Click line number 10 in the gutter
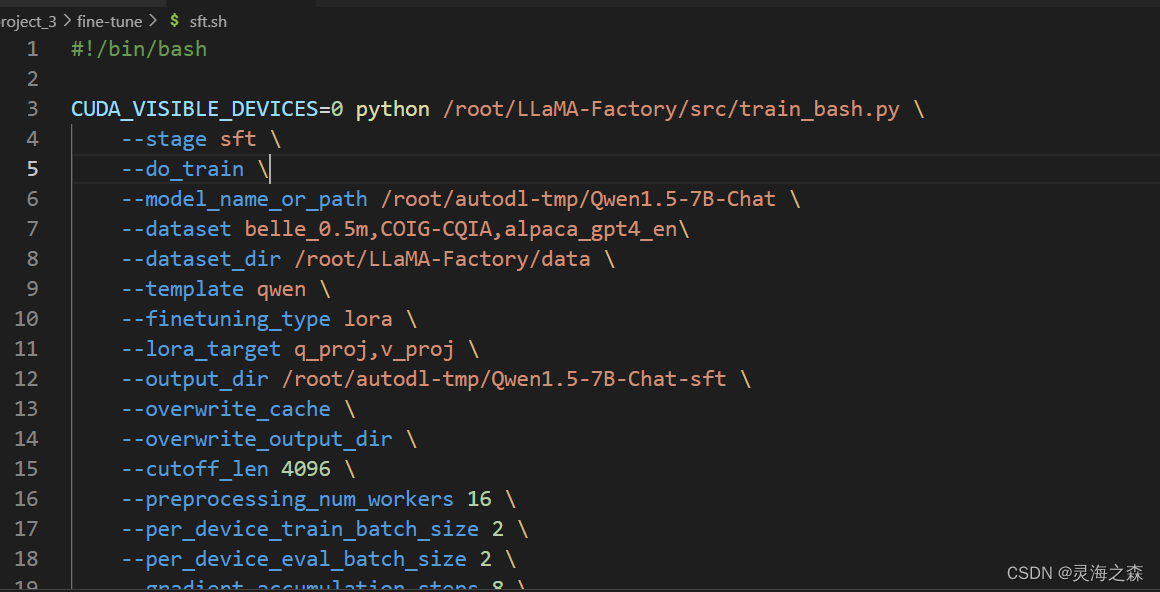 click(26, 319)
